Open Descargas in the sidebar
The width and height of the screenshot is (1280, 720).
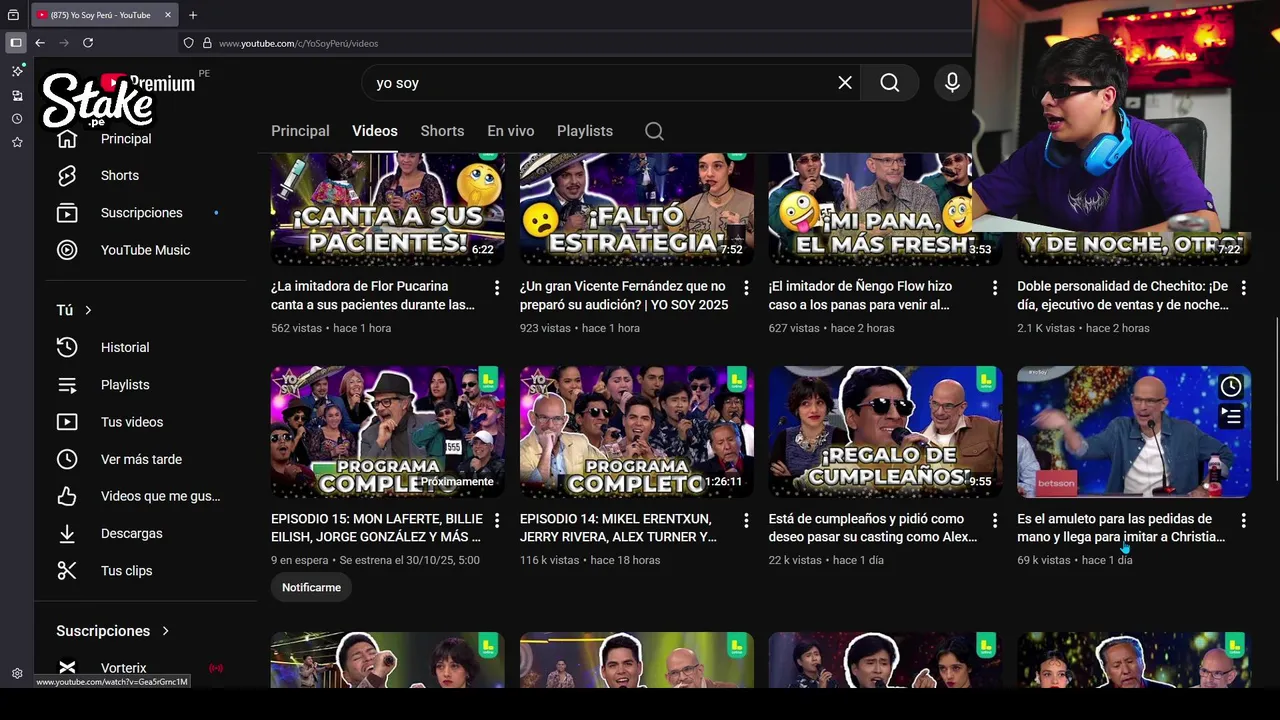[x=131, y=534]
